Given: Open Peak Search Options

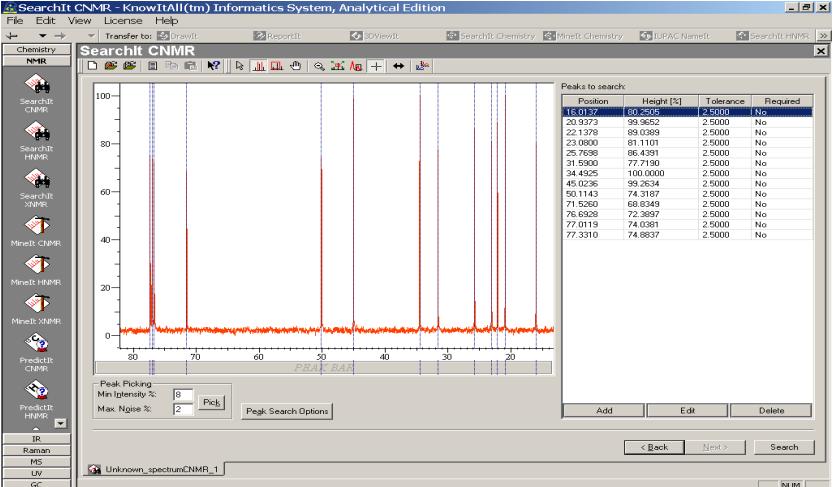Looking at the screenshot, I should 287,411.
